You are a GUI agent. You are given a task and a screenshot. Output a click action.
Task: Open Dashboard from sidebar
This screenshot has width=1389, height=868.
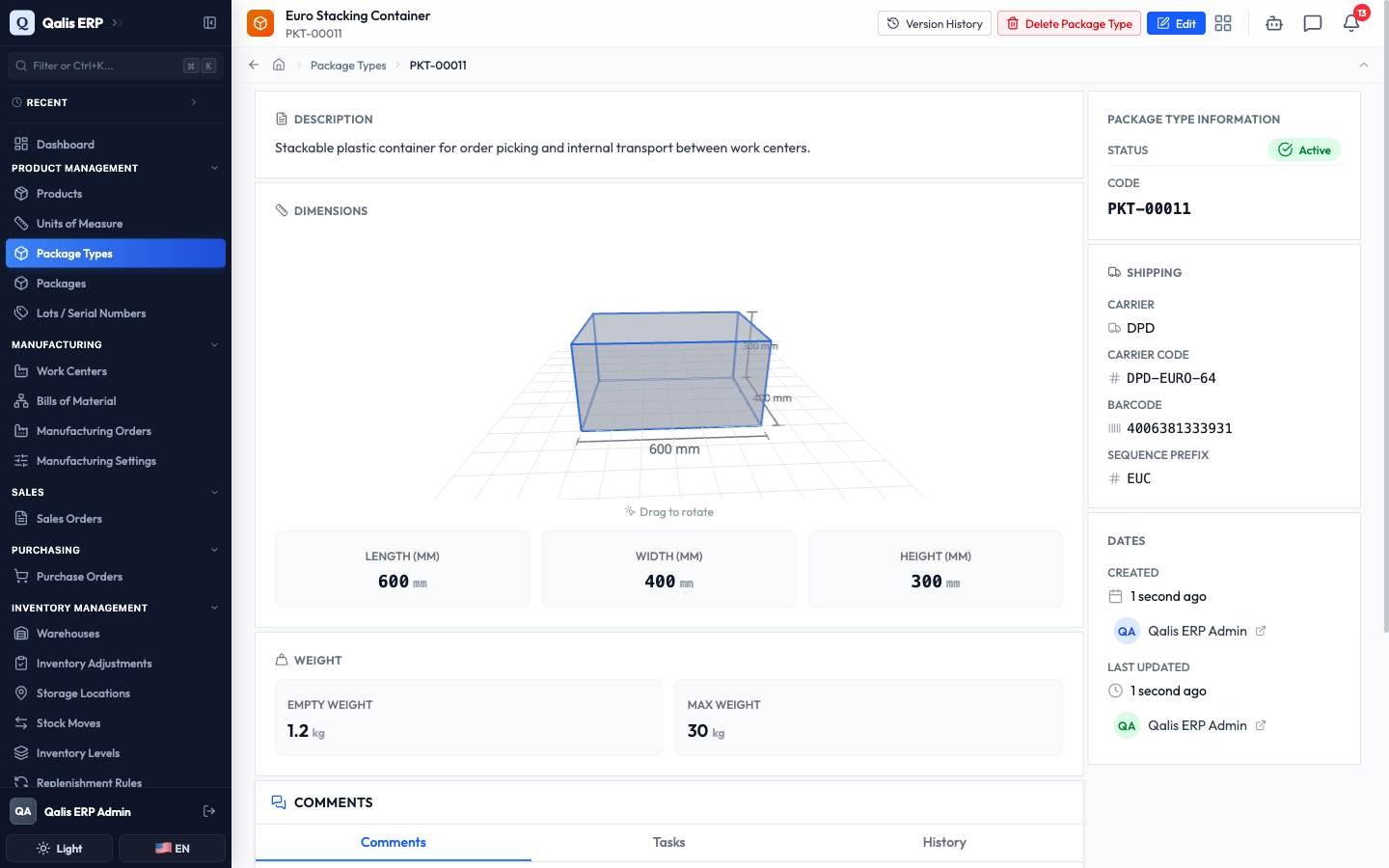pyautogui.click(x=116, y=144)
